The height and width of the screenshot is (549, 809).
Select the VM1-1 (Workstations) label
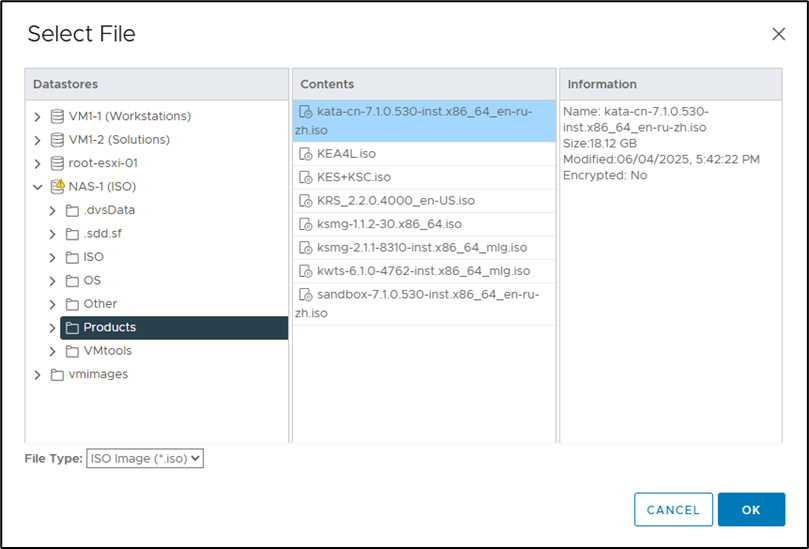130,117
